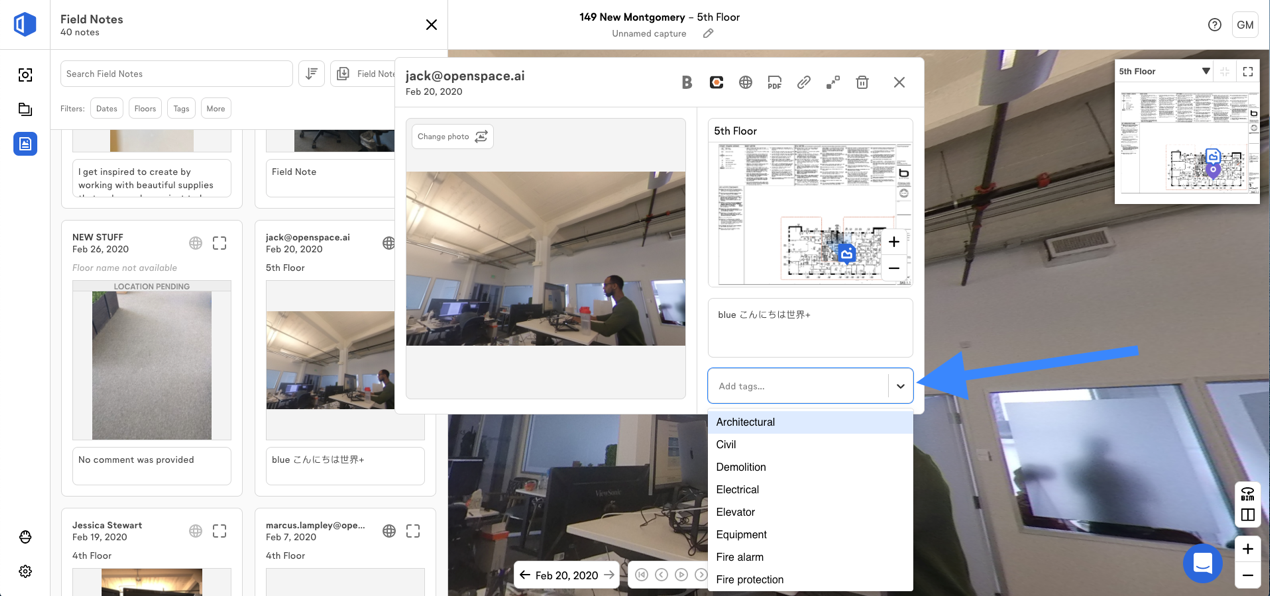Click the Search Field Notes box

176,74
